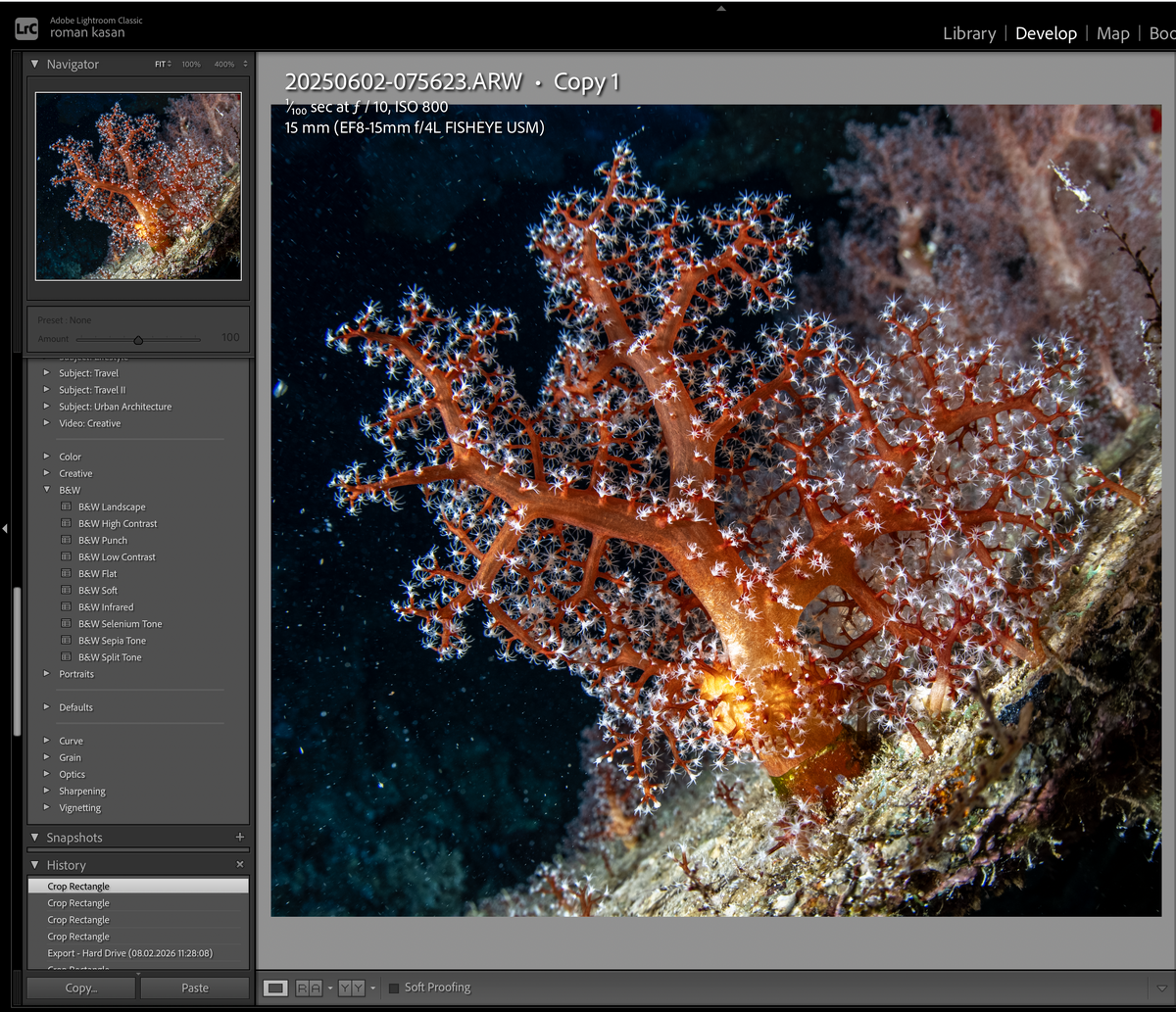Add a new snapshot with plus icon

[240, 838]
